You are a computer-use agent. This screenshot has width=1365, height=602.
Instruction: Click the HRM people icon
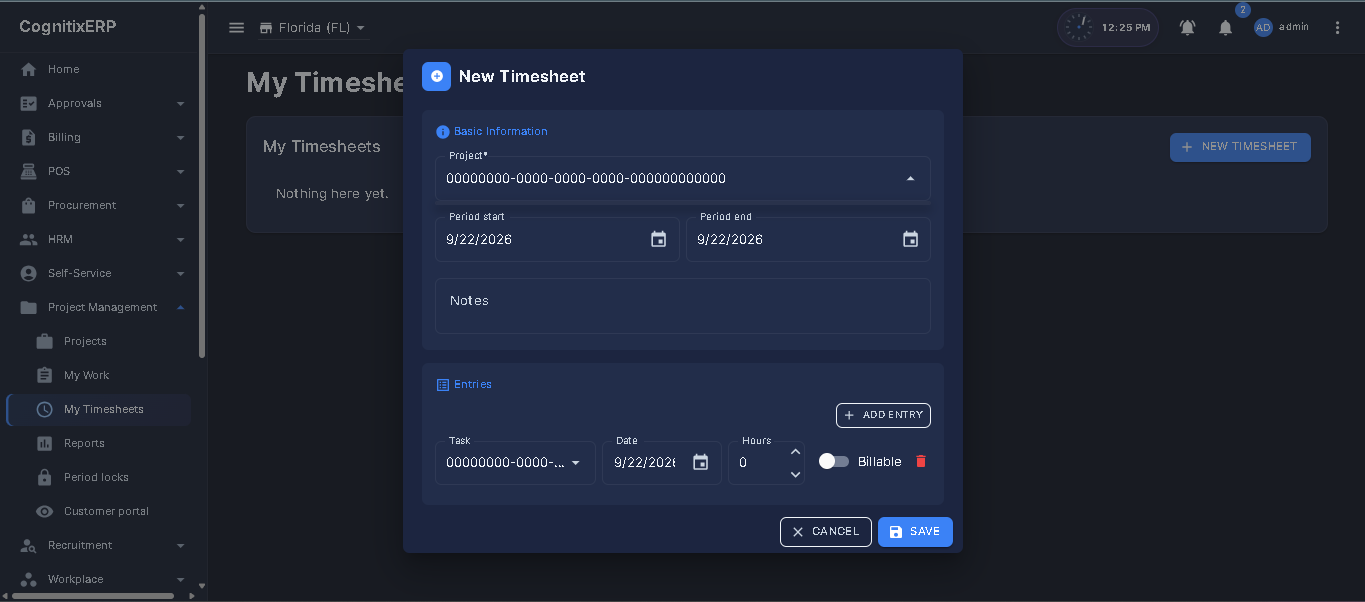[x=28, y=239]
